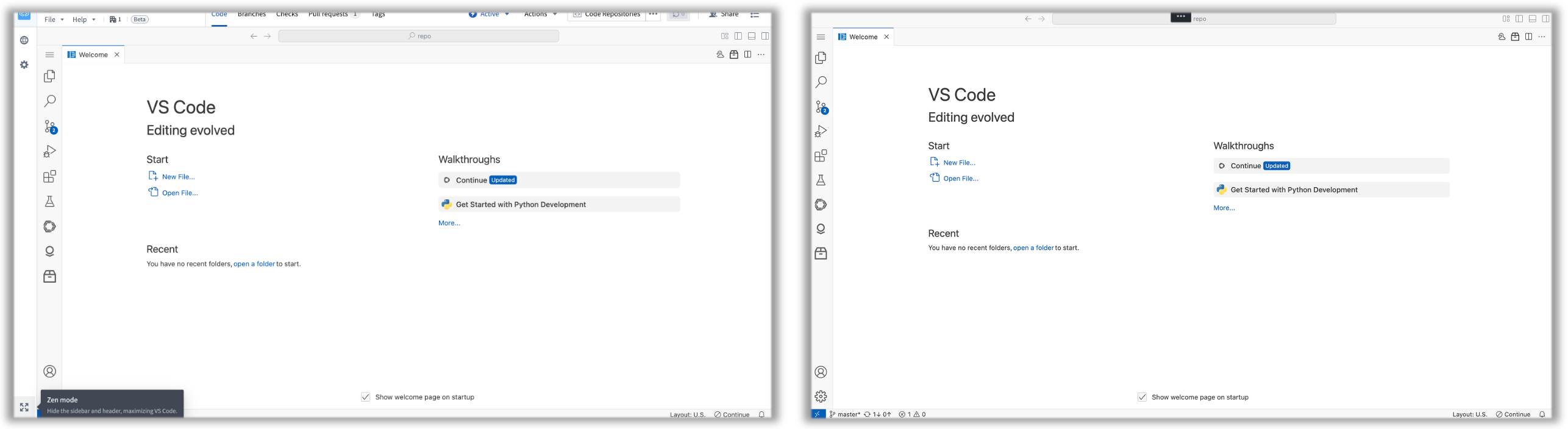Toggle Zen mode icon at bottom-left
Viewport: 1568px width, 429px height.
click(x=24, y=407)
